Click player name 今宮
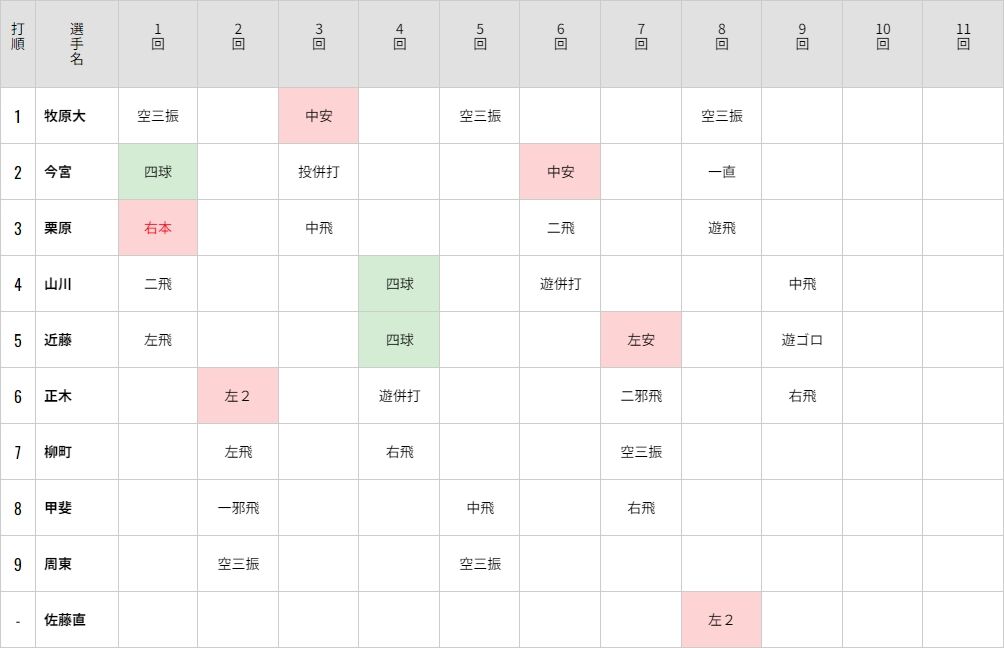The width and height of the screenshot is (1004, 648). (x=58, y=172)
